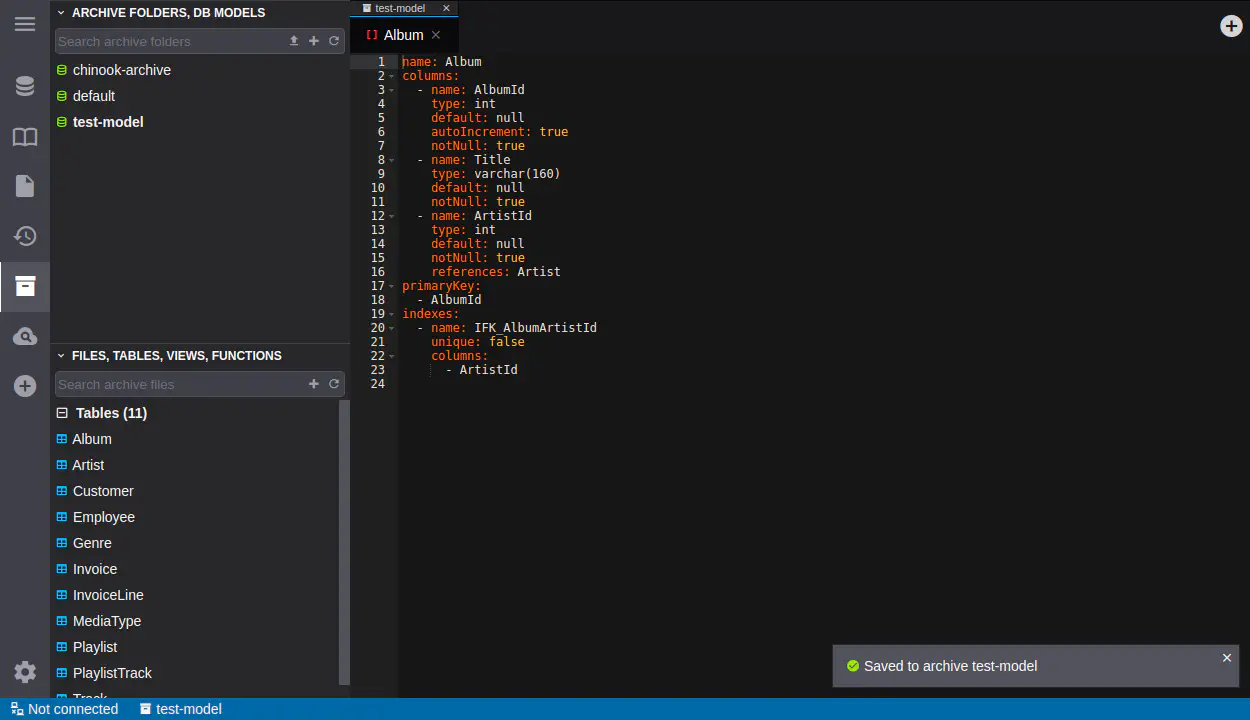This screenshot has height=720, width=1250.
Task: Dismiss the Saved to archive notification
Action: (1227, 658)
